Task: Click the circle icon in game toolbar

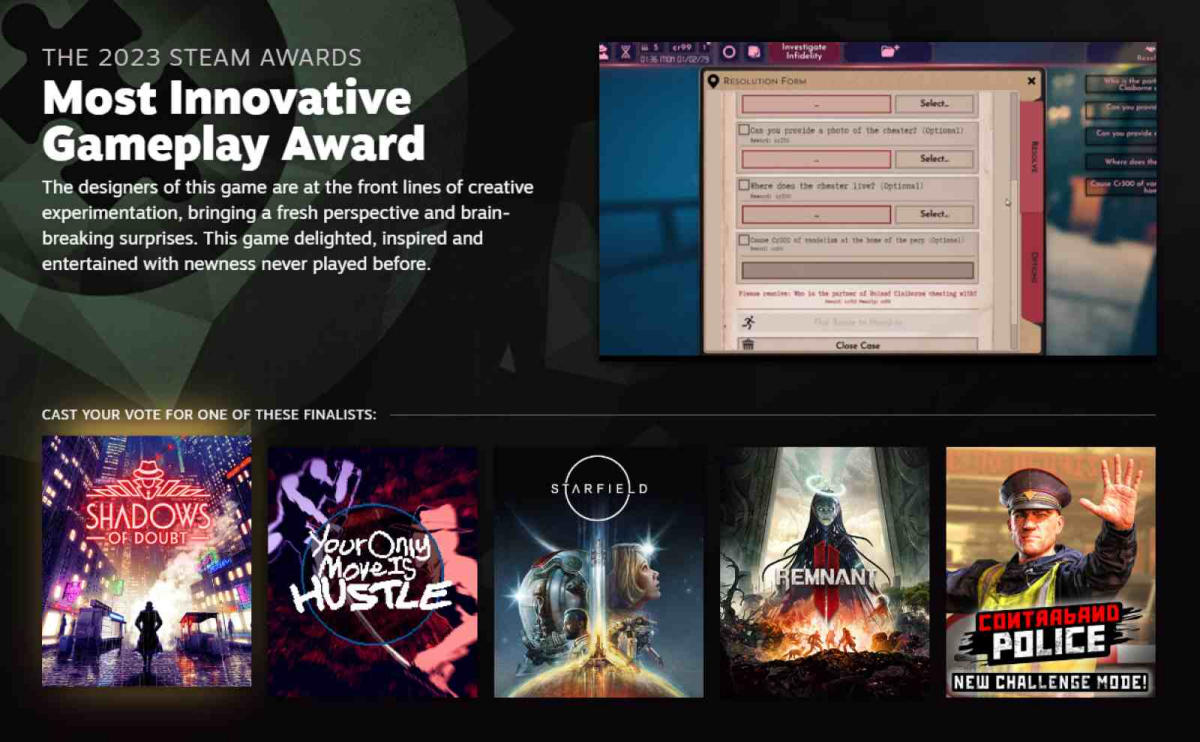Action: tap(729, 52)
